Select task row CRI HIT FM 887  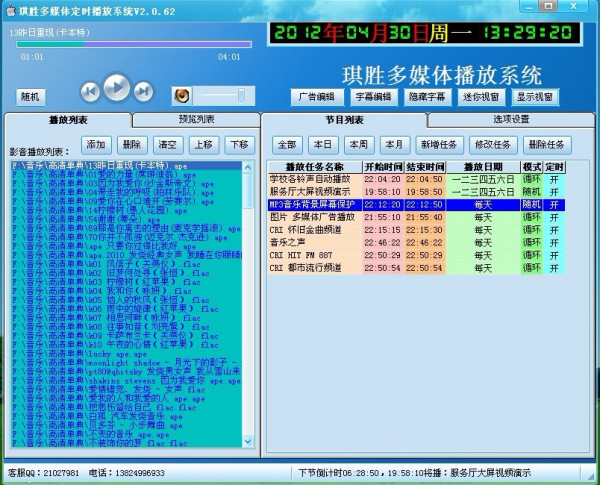tap(417, 255)
